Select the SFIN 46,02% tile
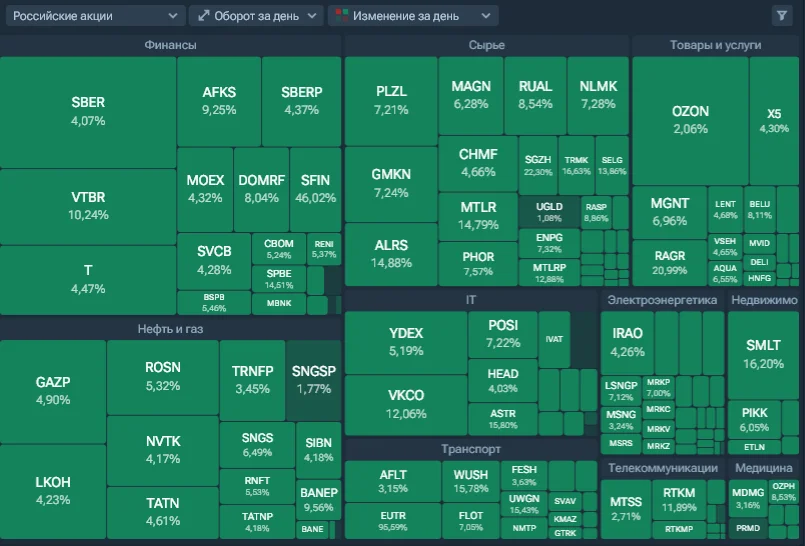This screenshot has height=546, width=805. (x=315, y=189)
